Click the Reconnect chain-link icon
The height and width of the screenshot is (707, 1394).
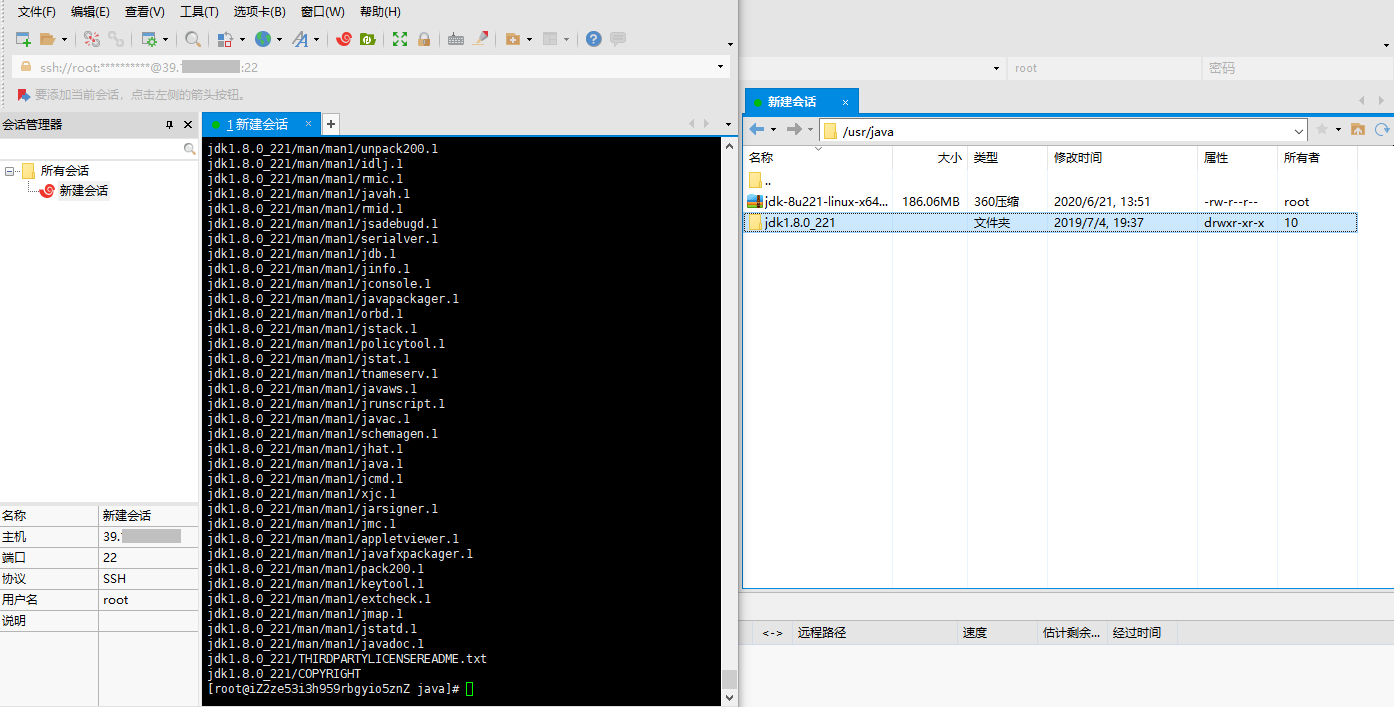[116, 39]
